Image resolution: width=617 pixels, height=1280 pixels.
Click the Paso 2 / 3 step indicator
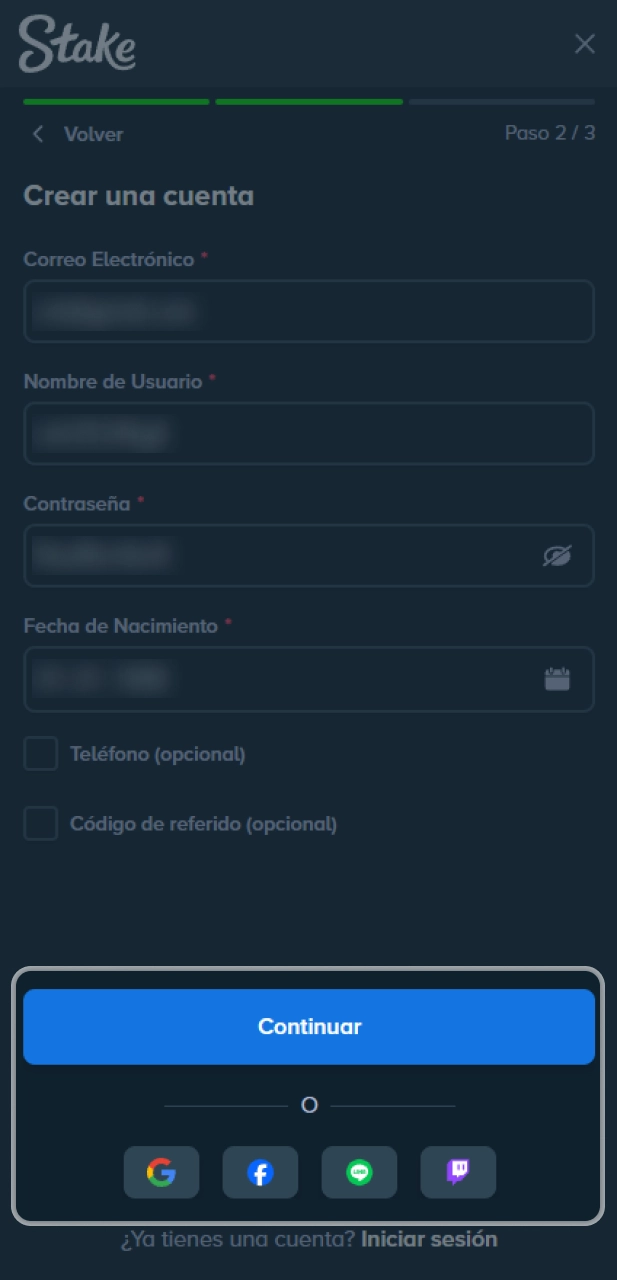(x=551, y=132)
